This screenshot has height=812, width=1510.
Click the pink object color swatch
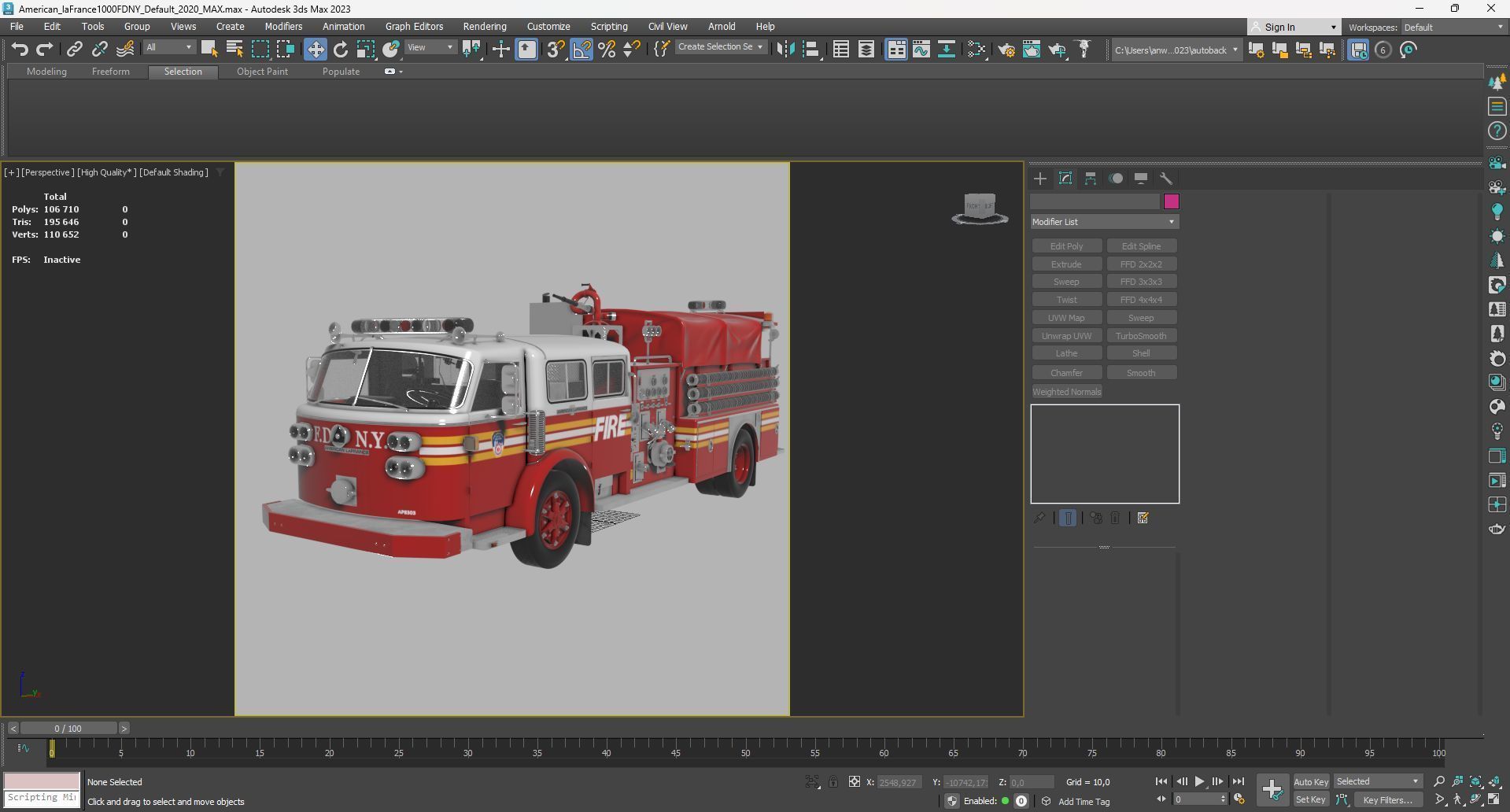pyautogui.click(x=1171, y=201)
